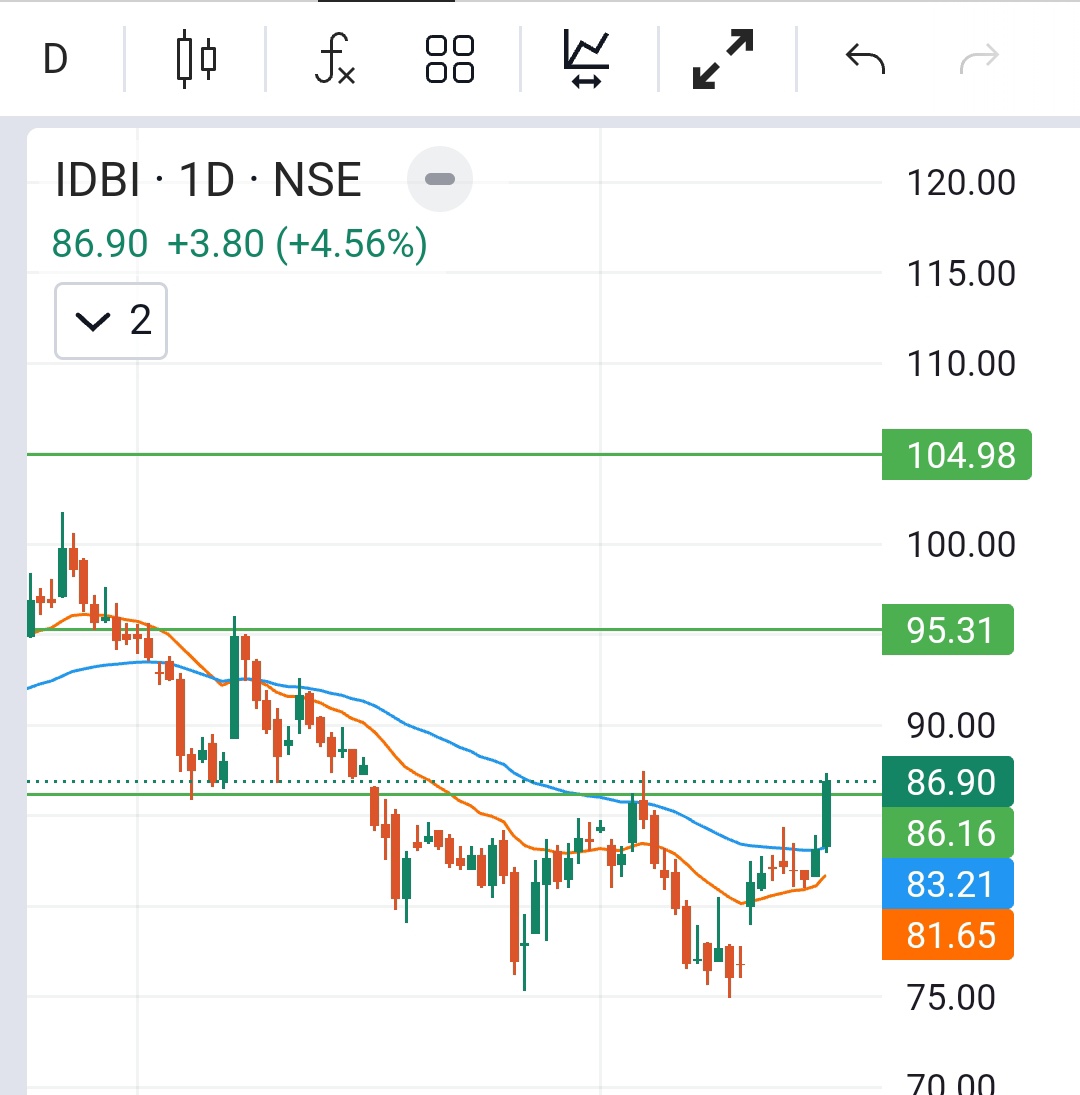Undo the last chart action
This screenshot has height=1095, width=1080.
pyautogui.click(x=865, y=59)
